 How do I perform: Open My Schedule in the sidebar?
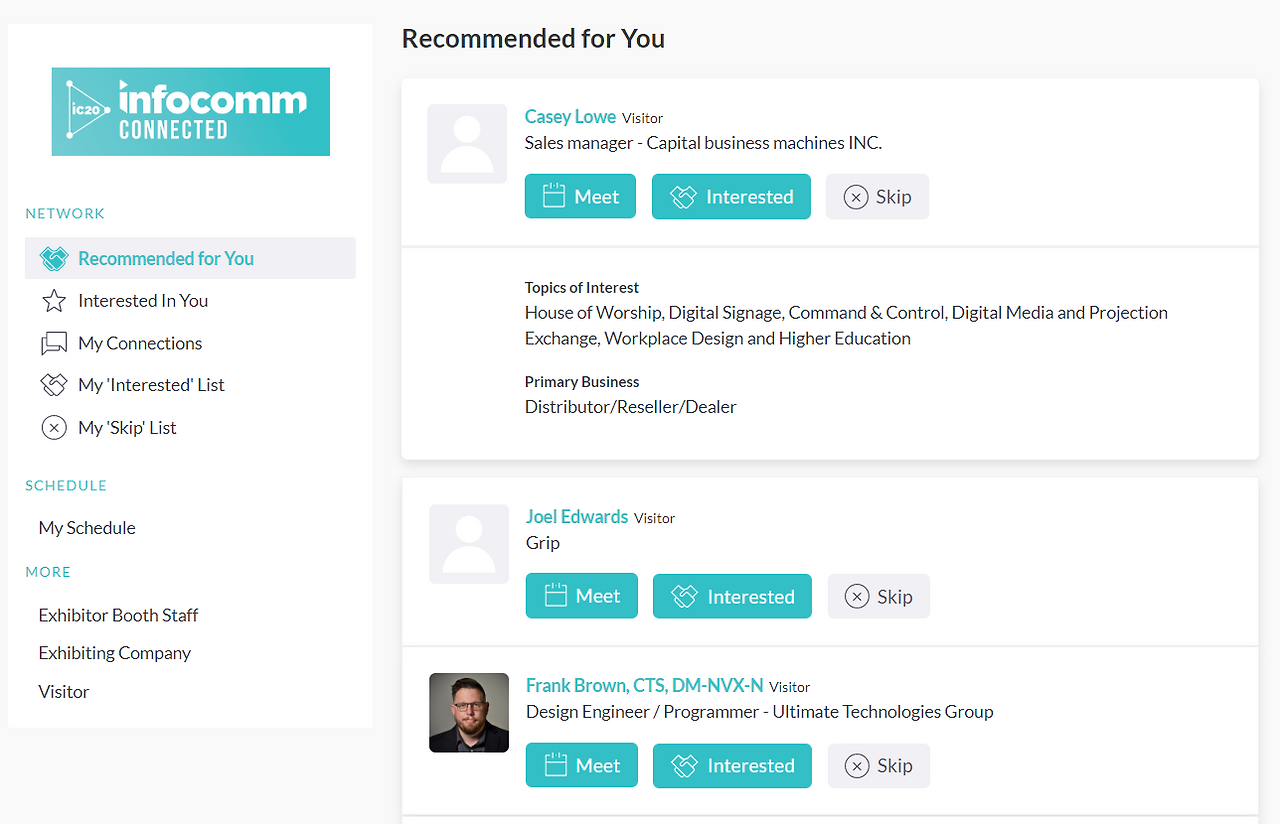(87, 528)
